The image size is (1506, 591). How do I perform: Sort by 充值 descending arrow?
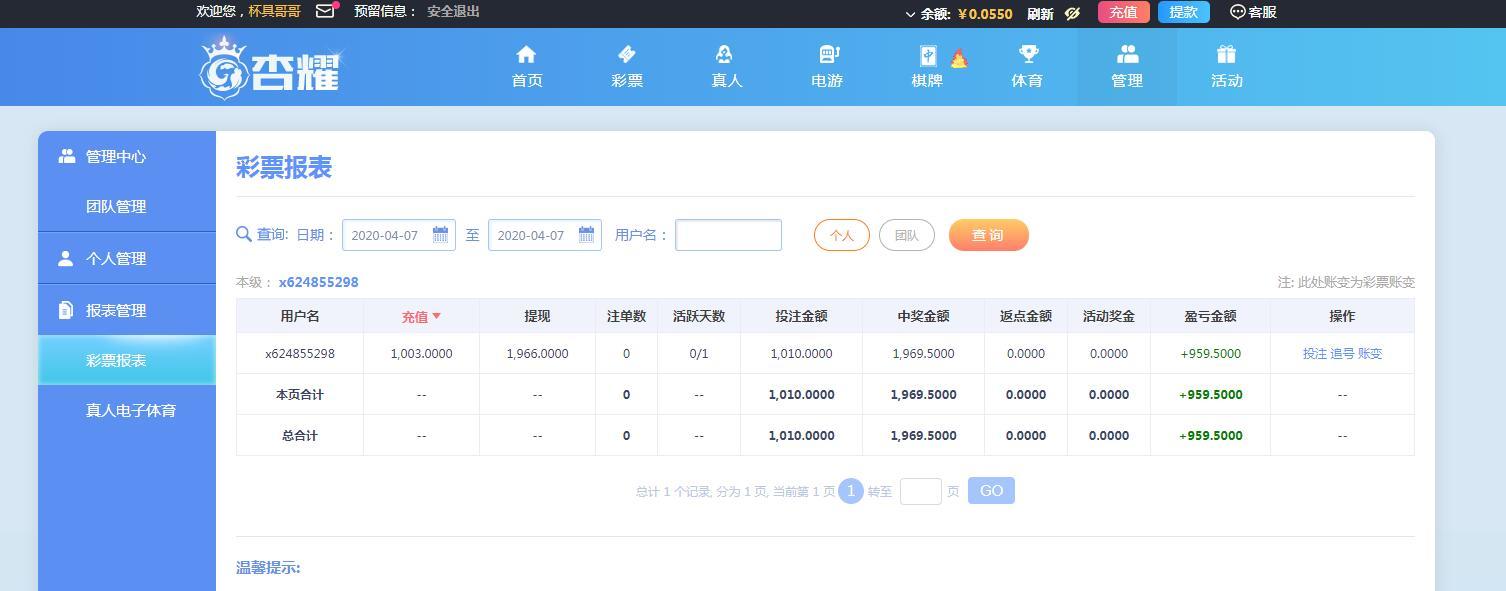[436, 316]
